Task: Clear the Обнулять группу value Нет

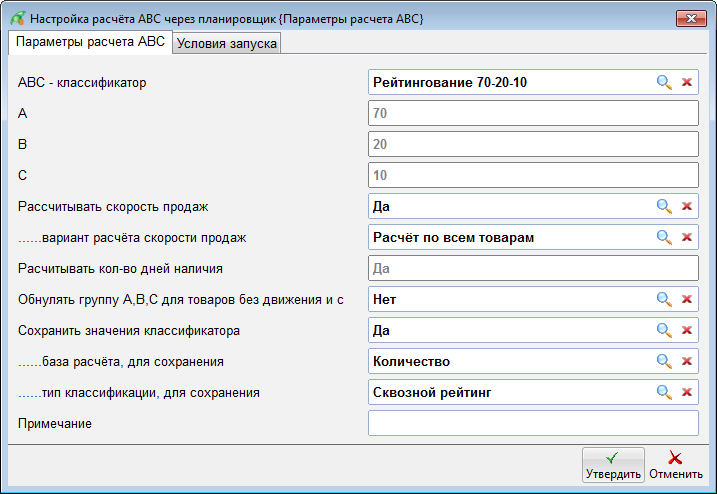Action: point(687,299)
